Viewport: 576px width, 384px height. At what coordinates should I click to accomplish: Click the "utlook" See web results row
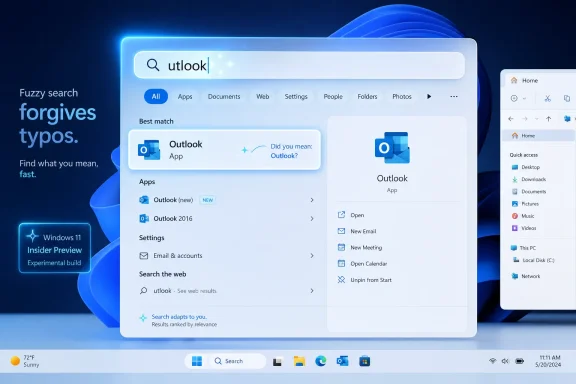click(x=226, y=291)
